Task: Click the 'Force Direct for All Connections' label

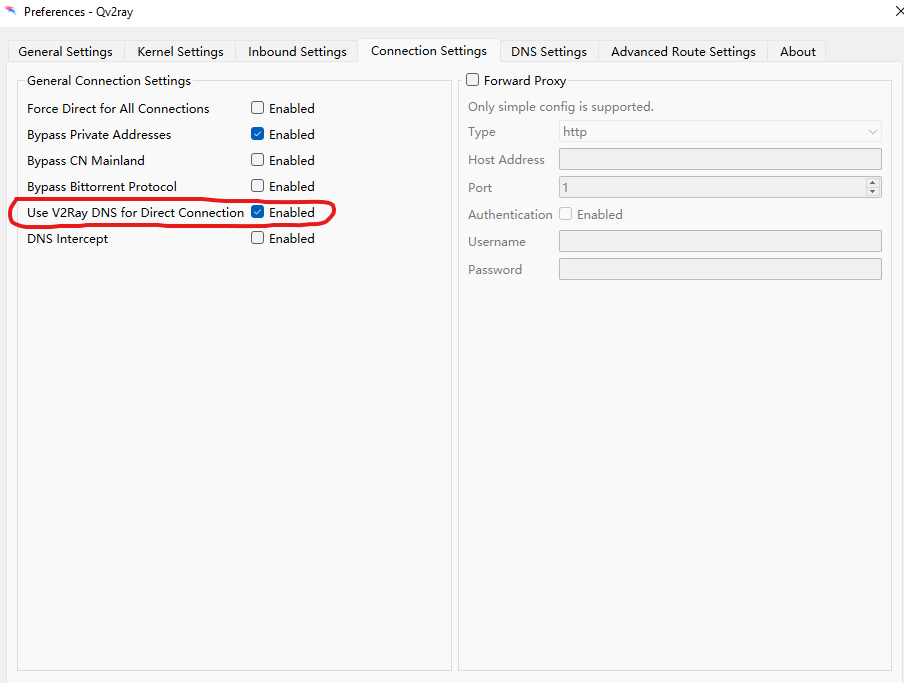Action: [x=118, y=108]
